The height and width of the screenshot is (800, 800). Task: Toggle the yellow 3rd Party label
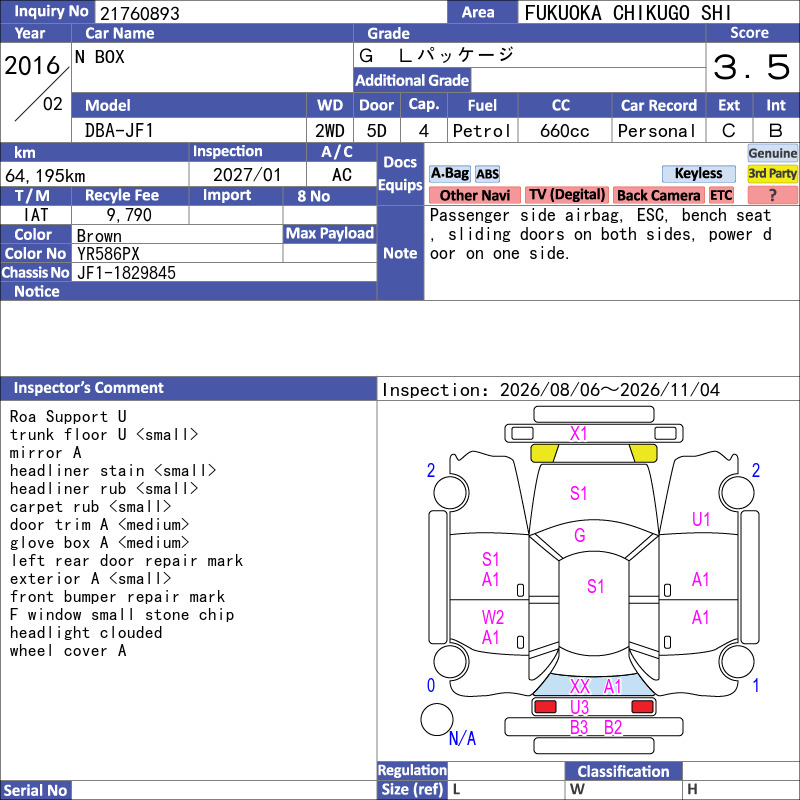pyautogui.click(x=772, y=173)
